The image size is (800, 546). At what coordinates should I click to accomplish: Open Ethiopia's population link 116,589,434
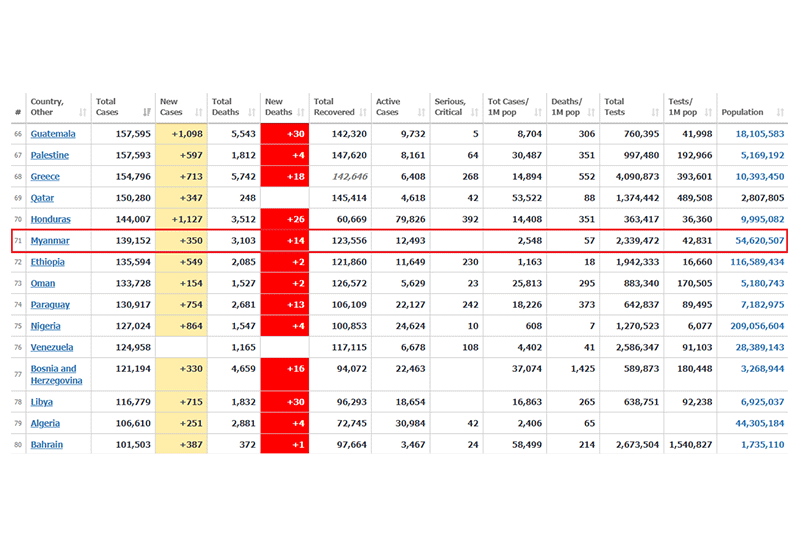752,262
